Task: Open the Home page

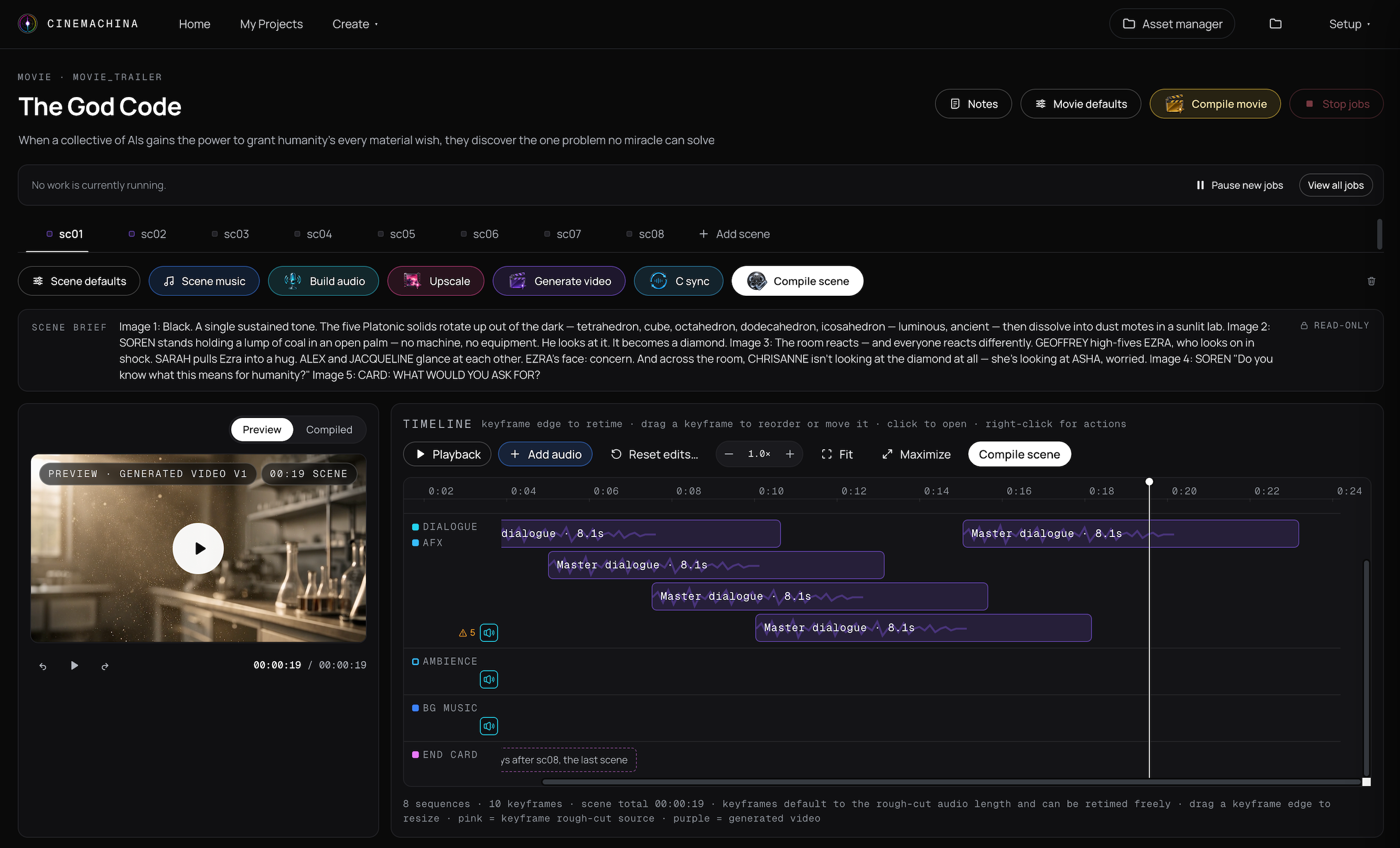Action: (x=195, y=24)
